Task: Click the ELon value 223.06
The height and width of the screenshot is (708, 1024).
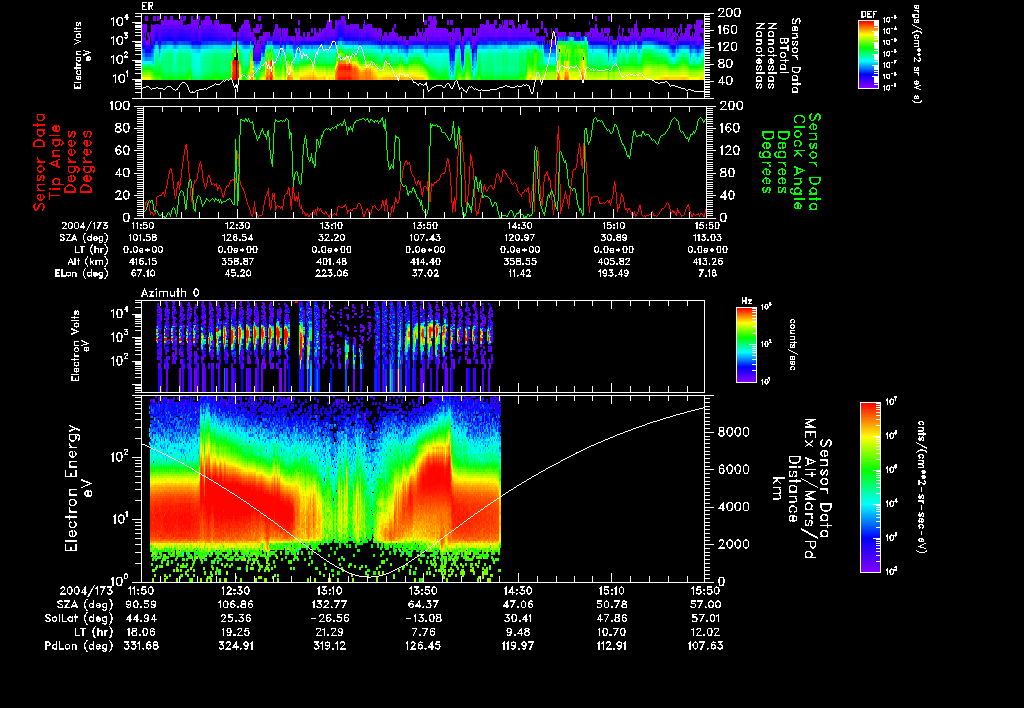Action: [x=331, y=273]
